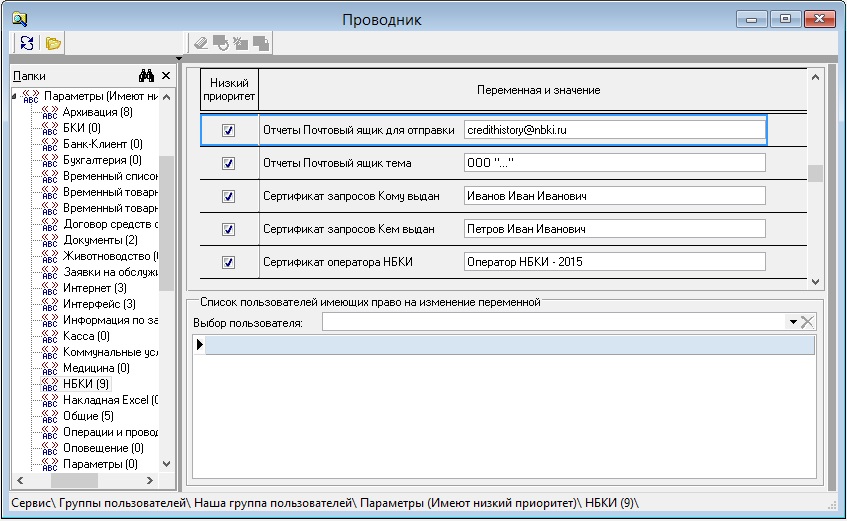Click the Иванов Иван Иванович input field
Screen dimensions: 847x521
click(614, 196)
